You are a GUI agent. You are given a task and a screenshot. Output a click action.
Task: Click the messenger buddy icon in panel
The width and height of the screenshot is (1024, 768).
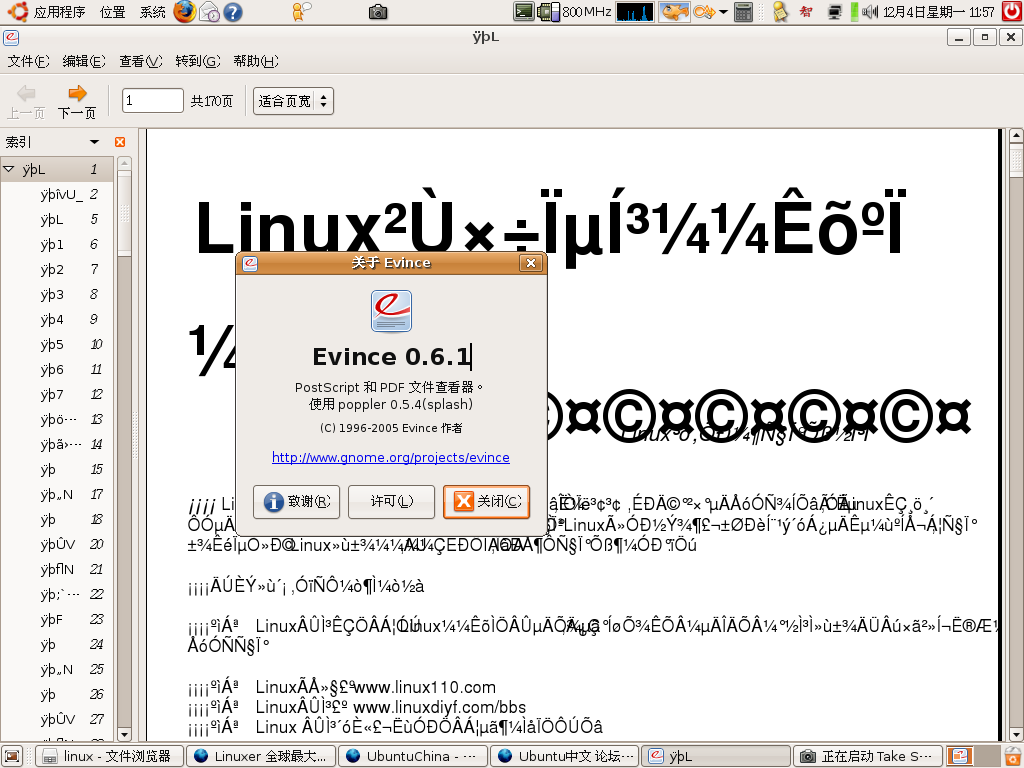[x=301, y=12]
